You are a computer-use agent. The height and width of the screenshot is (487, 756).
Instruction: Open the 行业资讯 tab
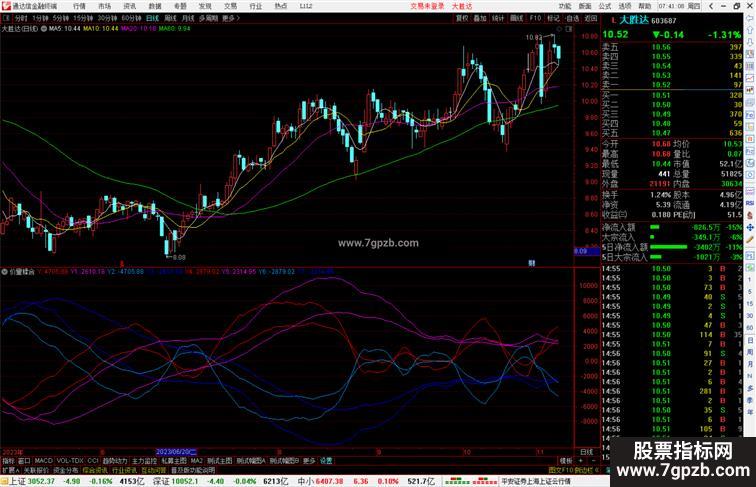tap(124, 470)
